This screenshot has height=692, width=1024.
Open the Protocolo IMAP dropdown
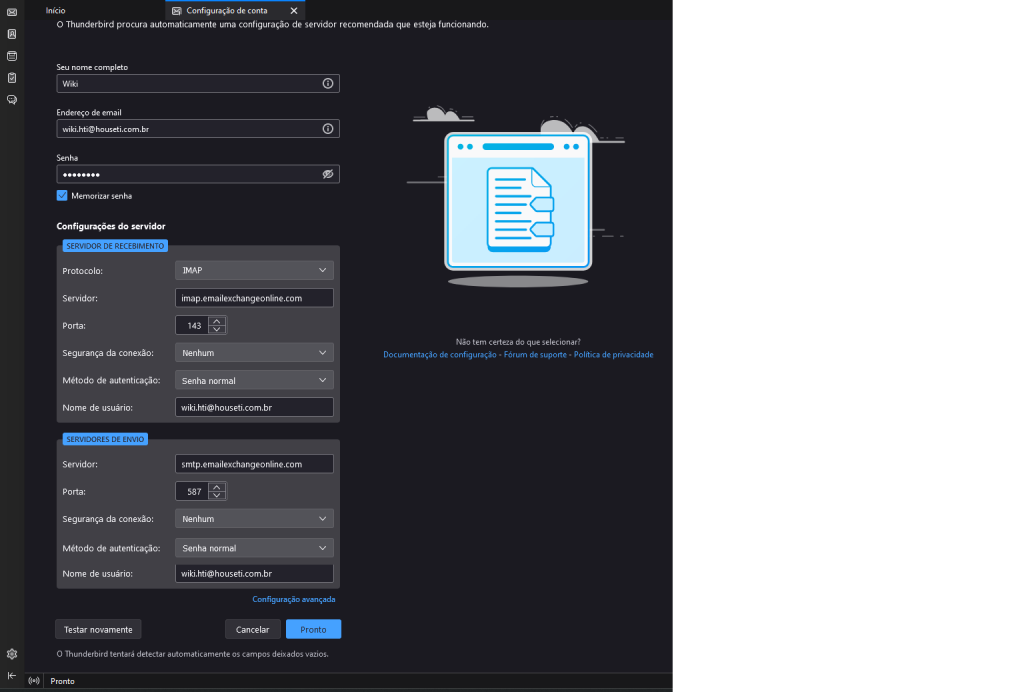tap(254, 270)
